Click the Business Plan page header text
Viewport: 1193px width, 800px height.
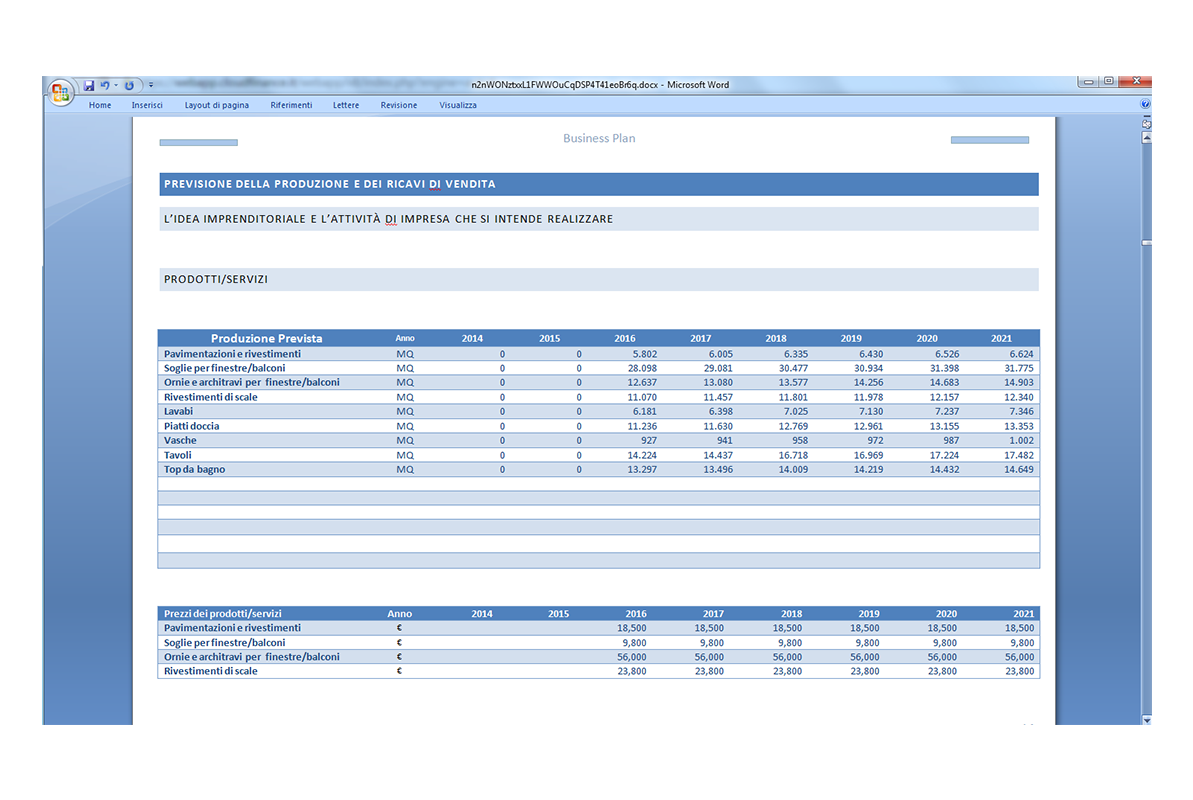pos(600,138)
